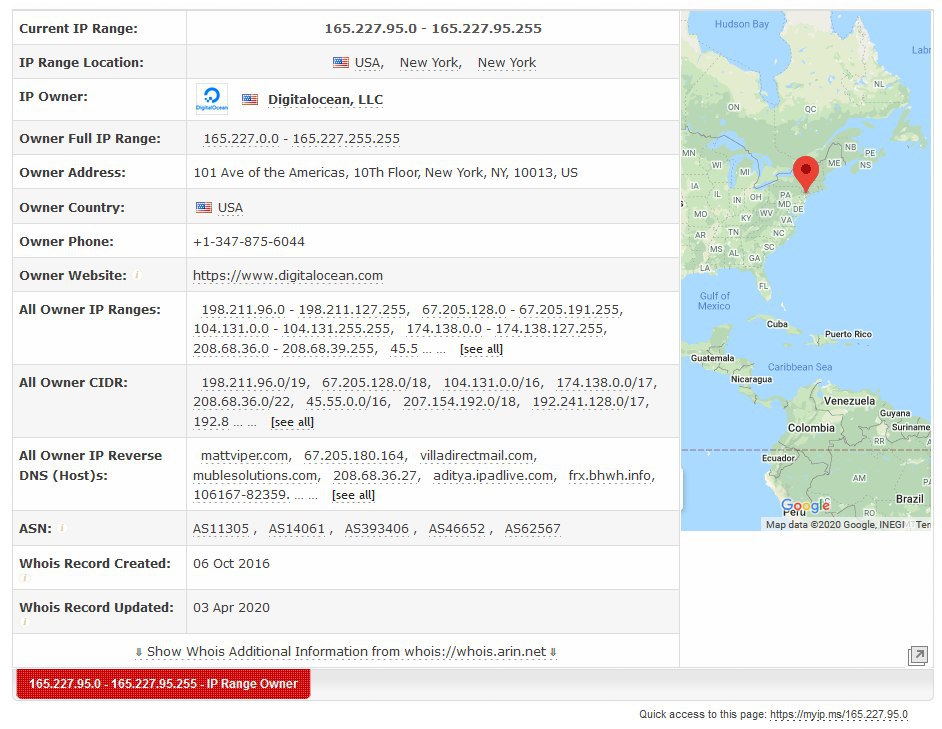This screenshot has height=729, width=942.
Task: Click the created date 06 Oct 2016
Action: 231,564
